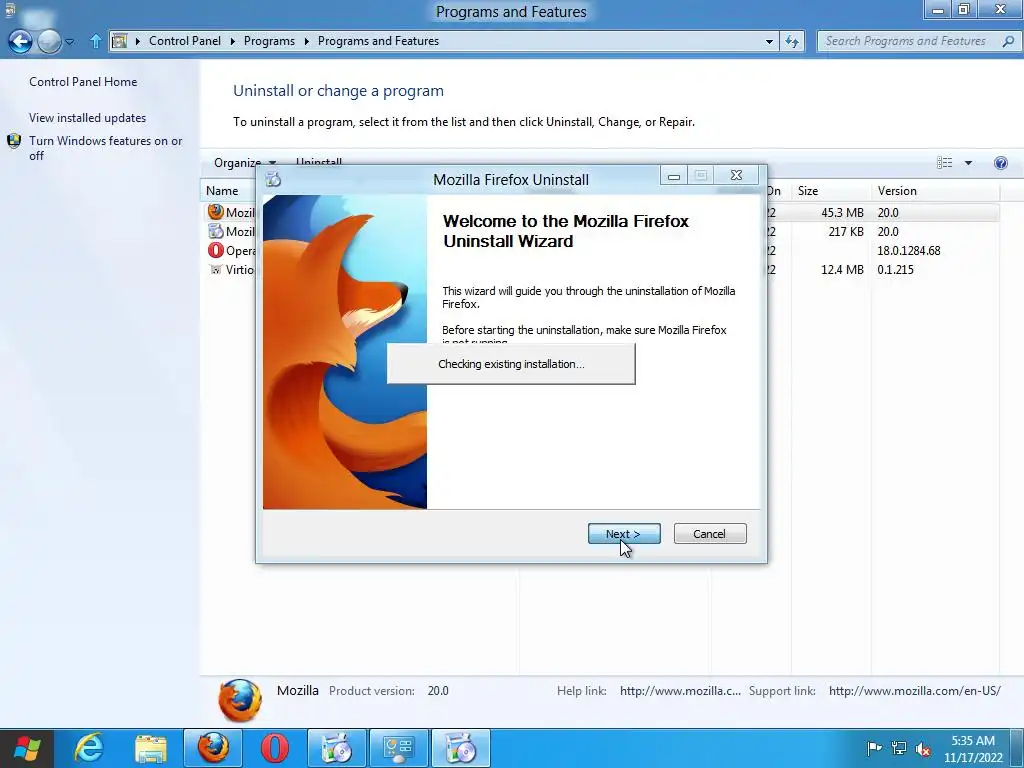This screenshot has height=768, width=1024.
Task: Refresh the Programs and Features view
Action: [792, 41]
